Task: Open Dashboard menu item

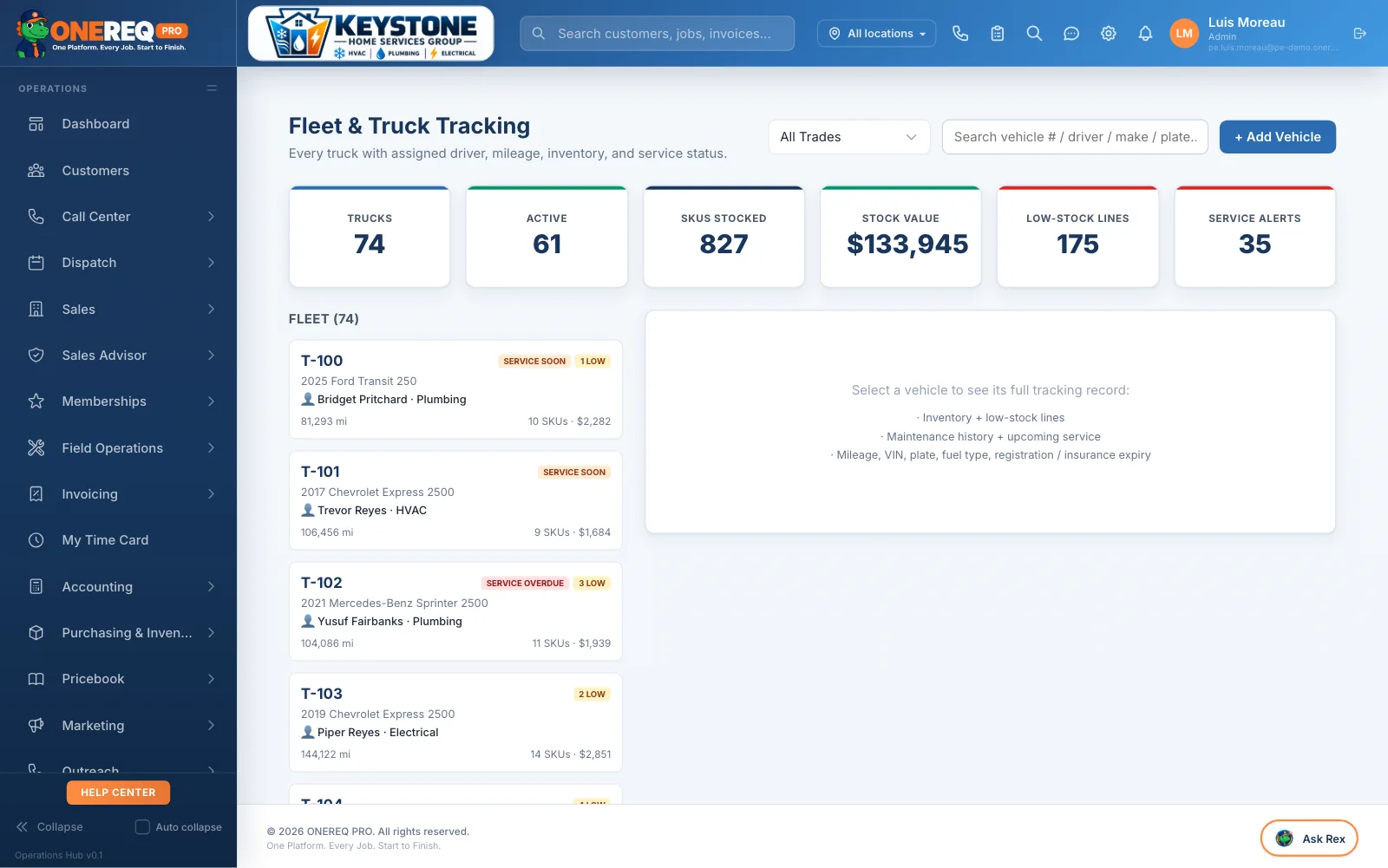Action: click(x=118, y=124)
